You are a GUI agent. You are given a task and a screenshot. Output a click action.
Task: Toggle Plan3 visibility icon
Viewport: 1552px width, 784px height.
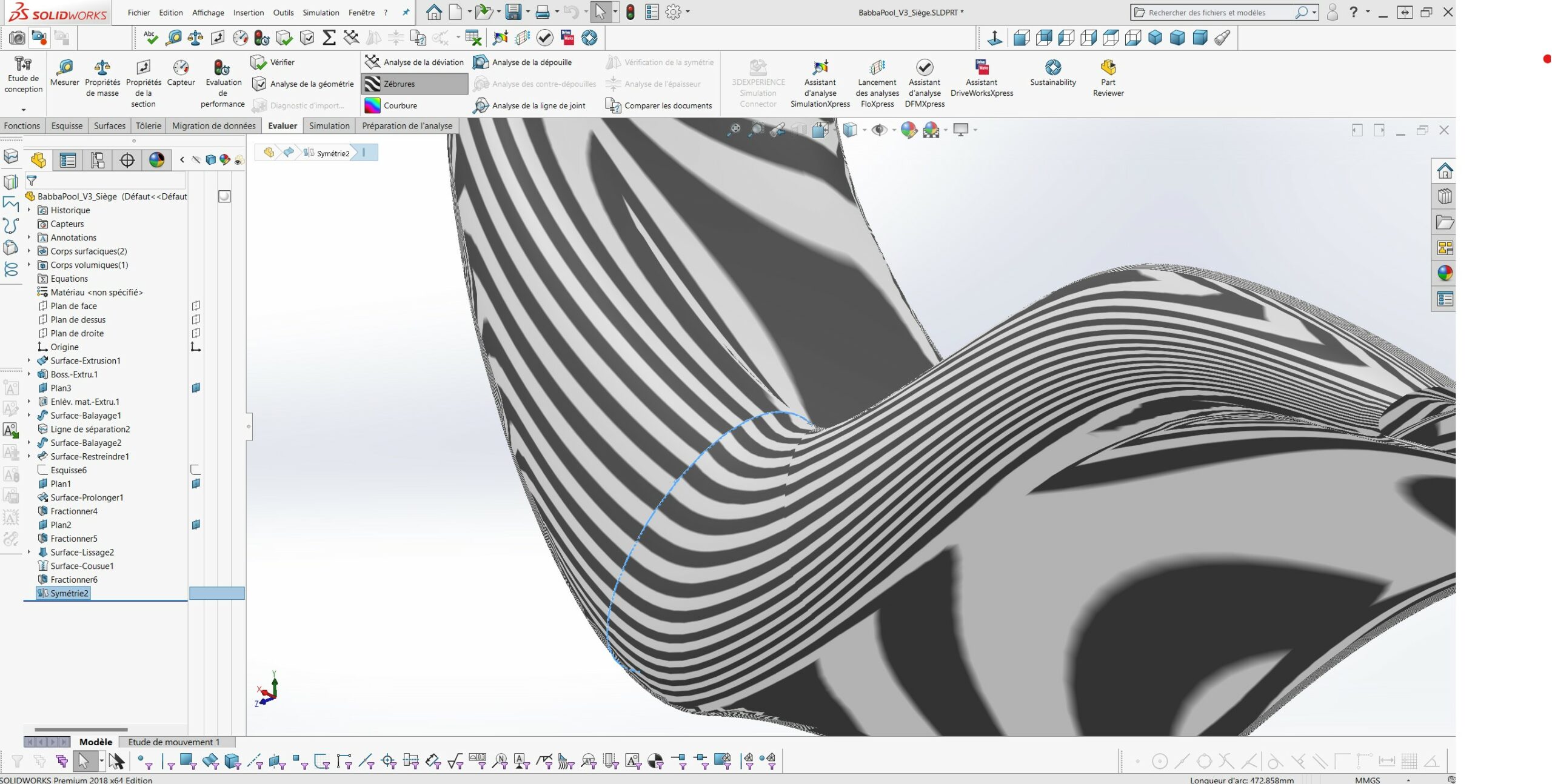[196, 388]
